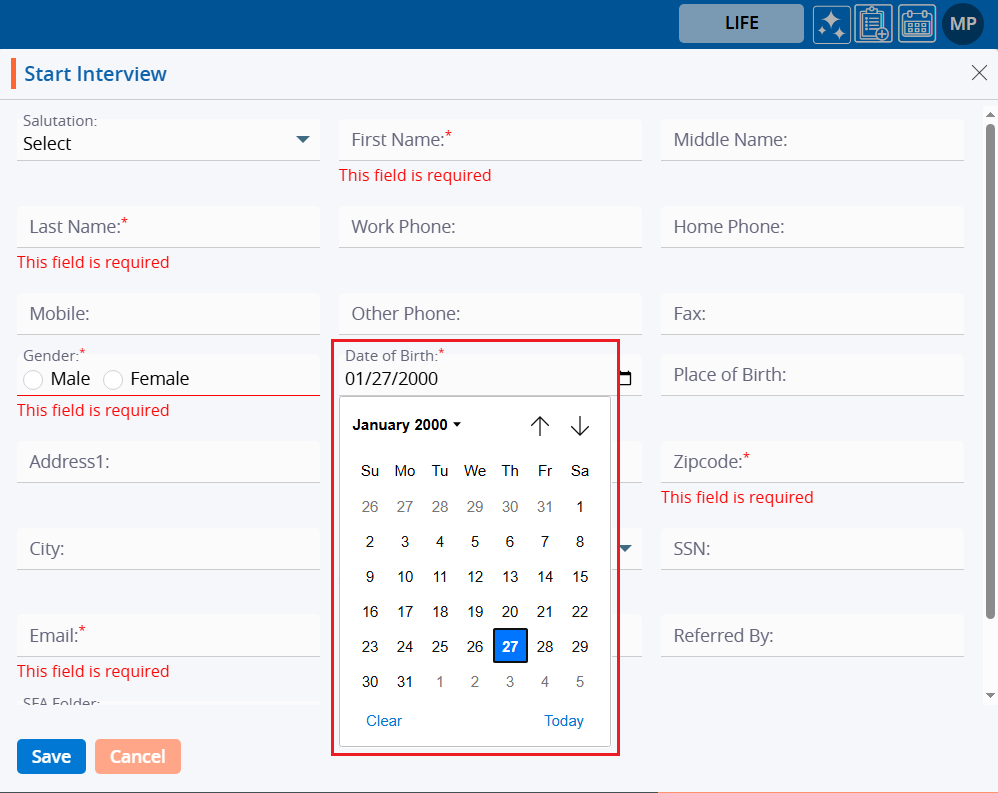The image size is (998, 793).
Task: Select the Female gender option
Action: [113, 380]
